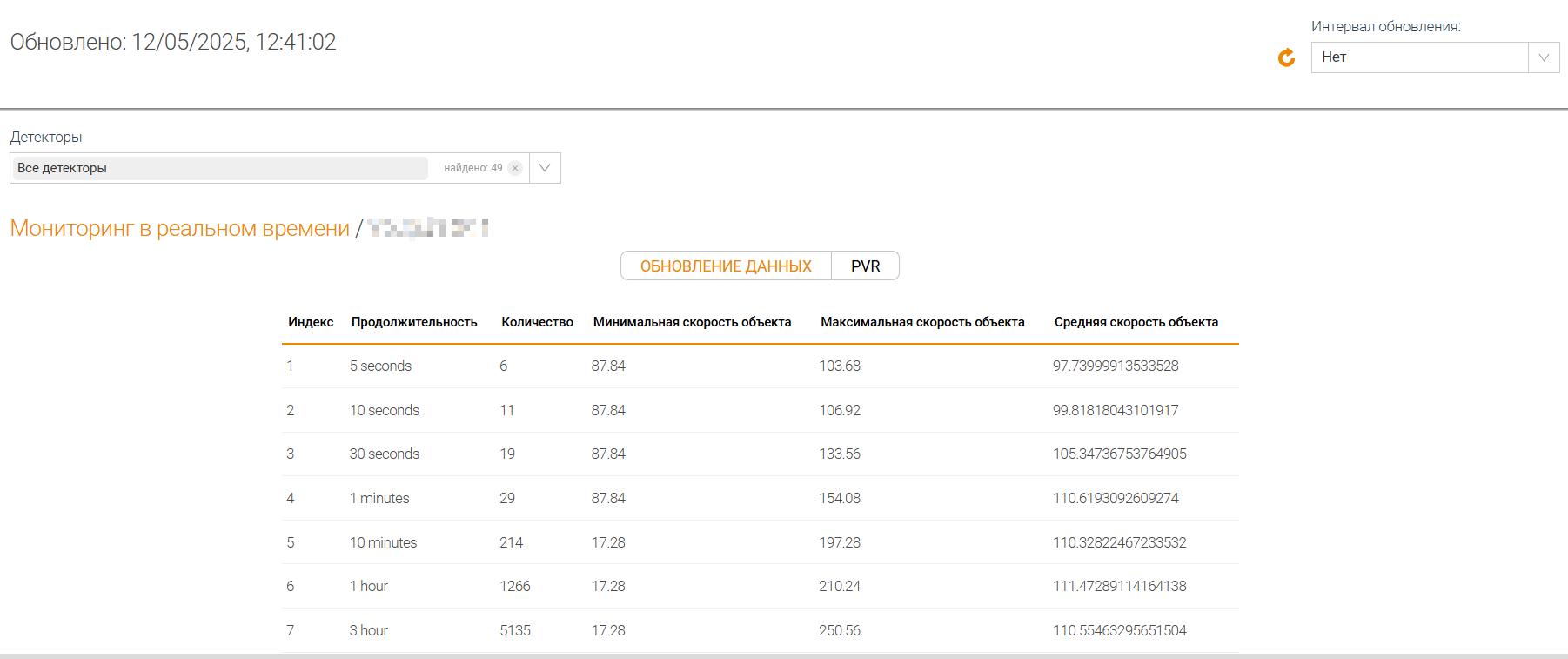Click average speed 110.55463295651504
This screenshot has height=659, width=1568.
point(1120,630)
